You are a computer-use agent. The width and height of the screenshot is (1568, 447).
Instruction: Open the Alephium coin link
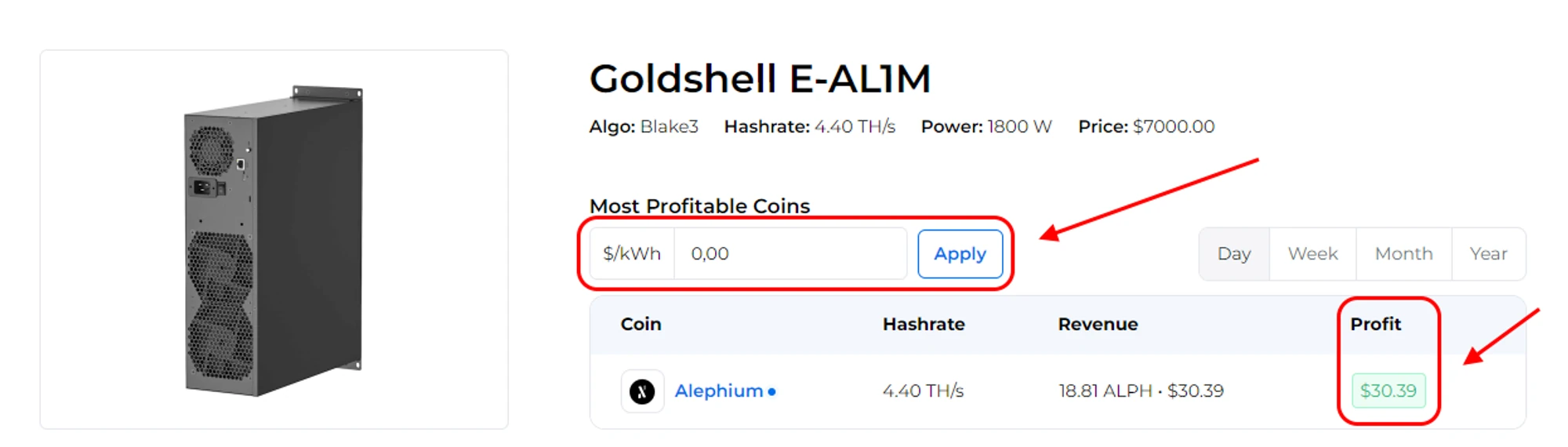pyautogui.click(x=718, y=391)
